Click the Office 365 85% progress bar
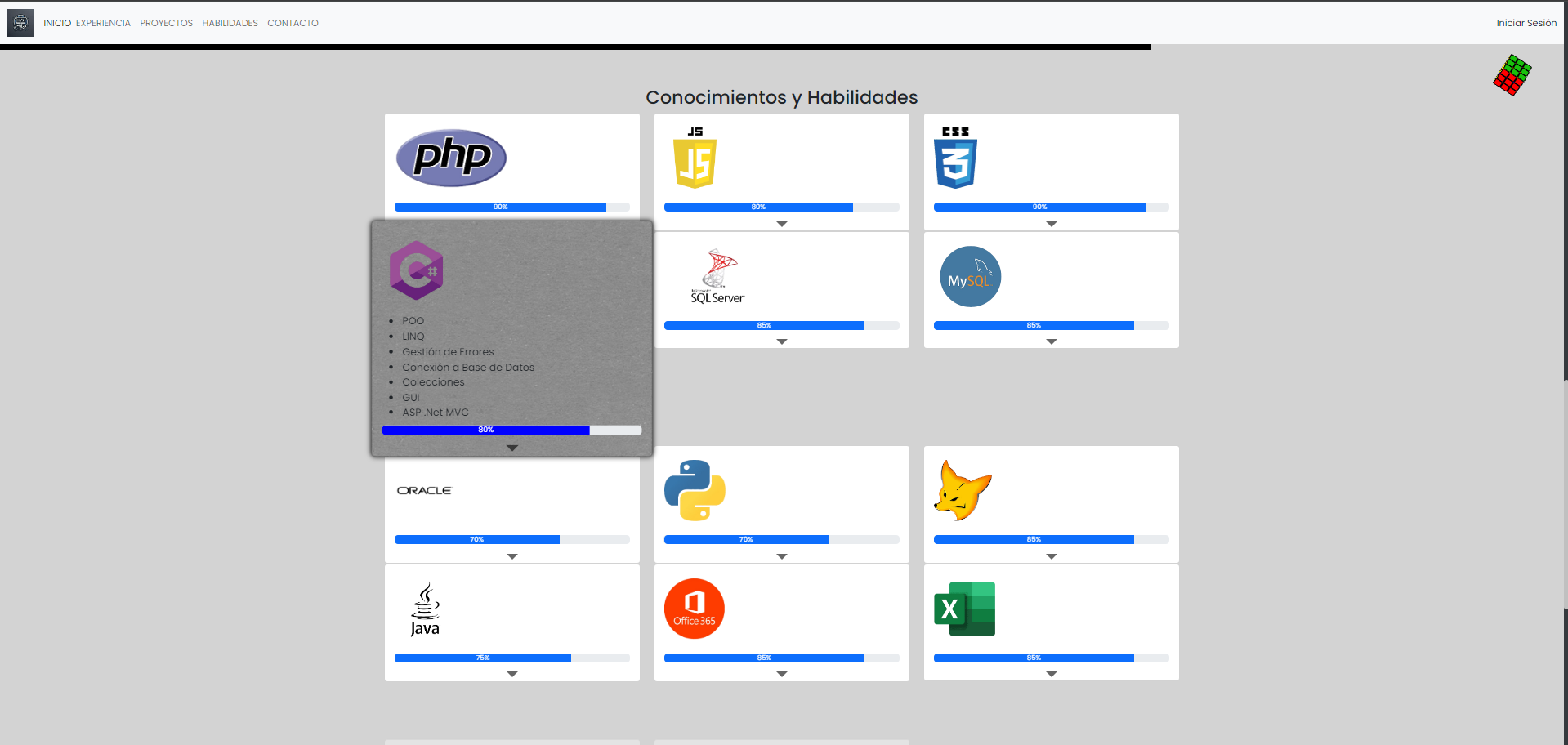 782,658
